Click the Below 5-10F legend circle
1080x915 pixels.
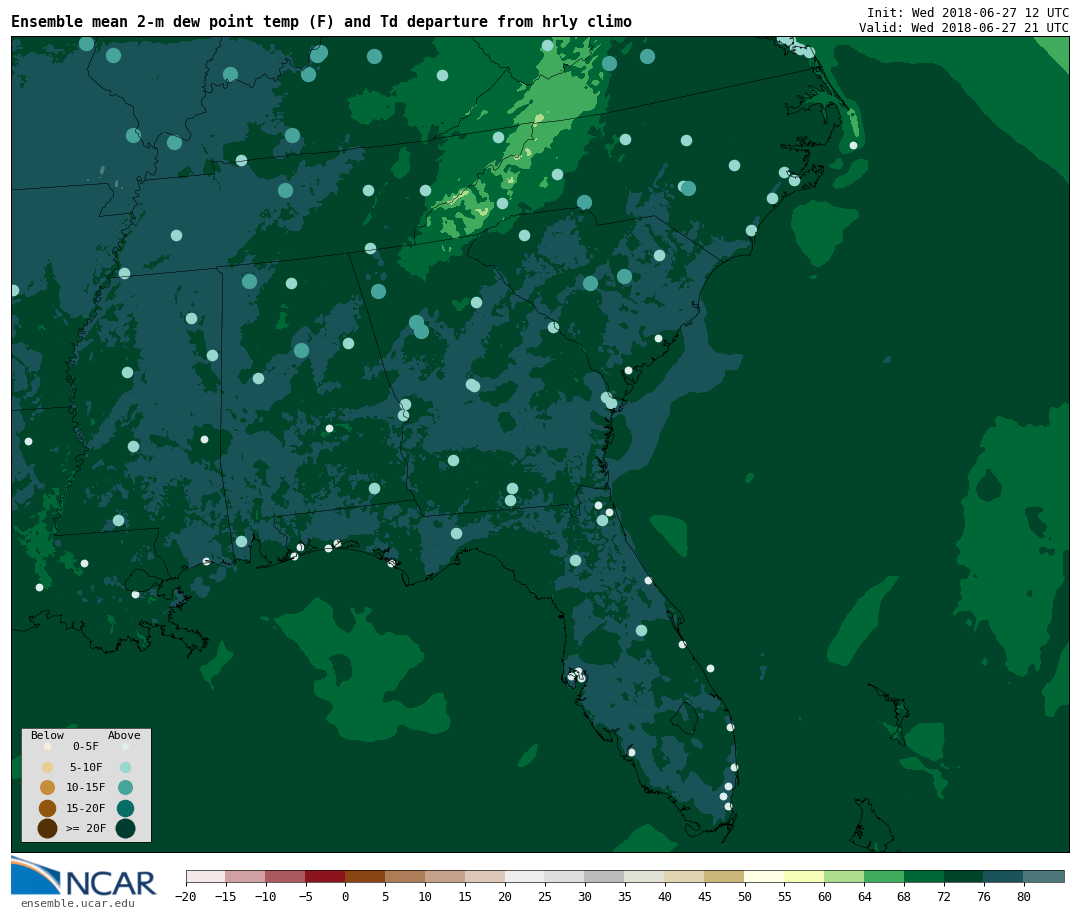48,767
